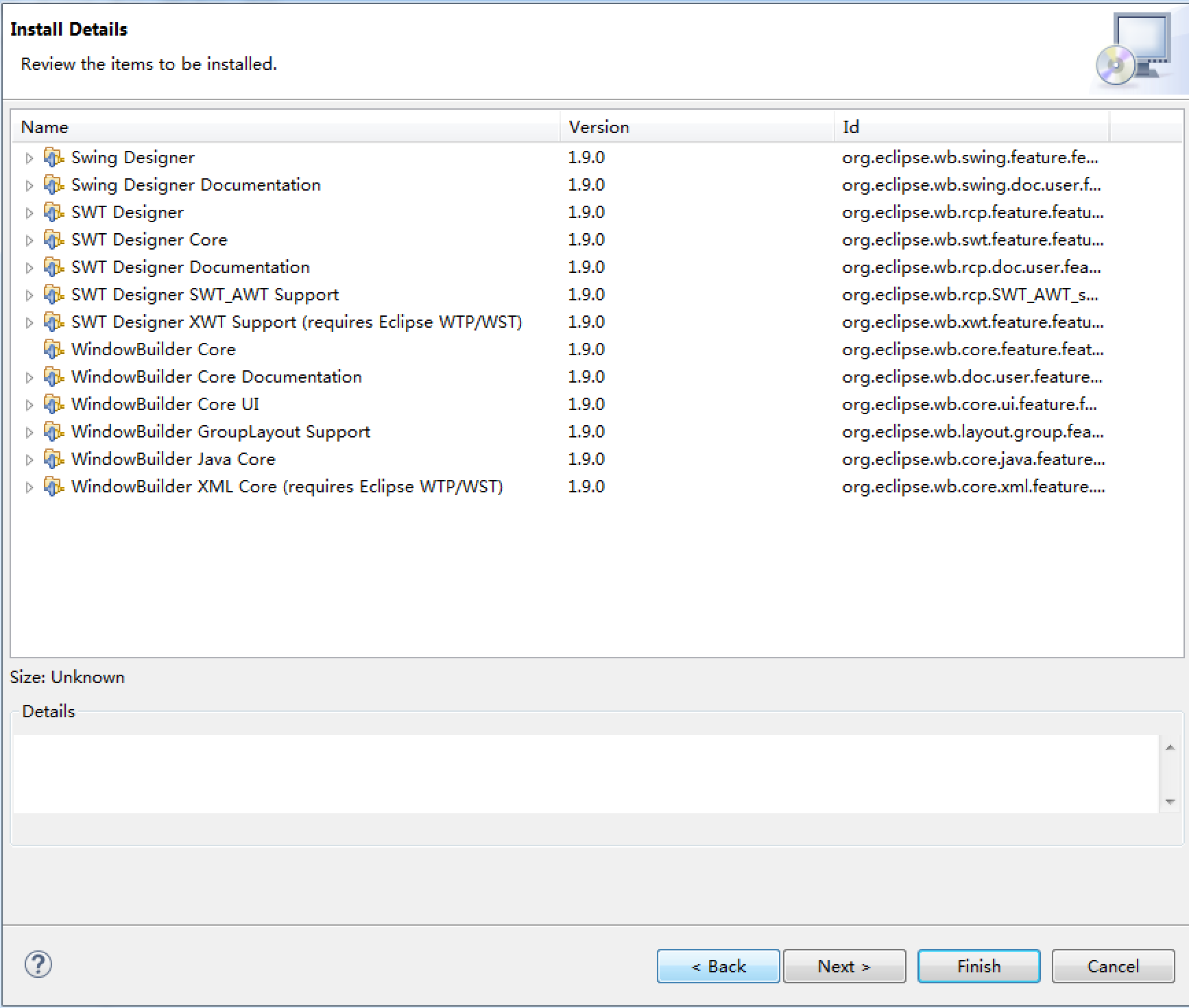This screenshot has height=1008, width=1189.
Task: Click the Details pane scroll down arrow
Action: click(1170, 802)
